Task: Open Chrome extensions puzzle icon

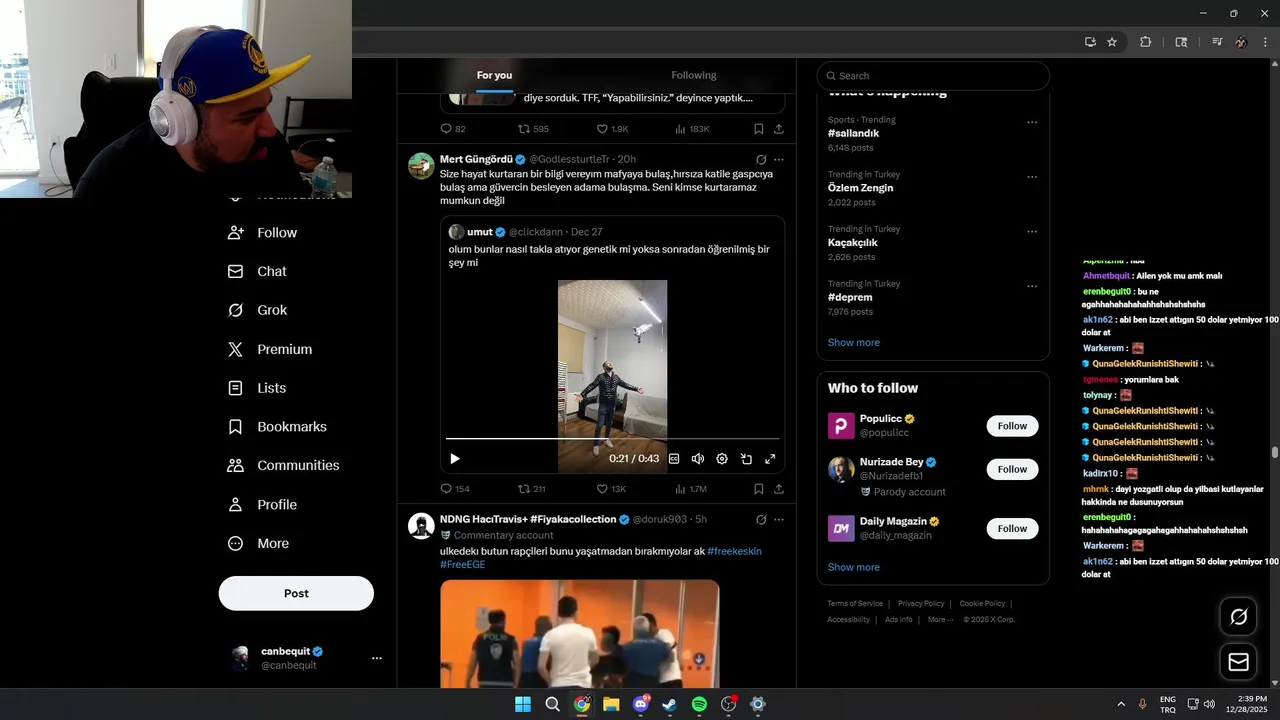Action: pos(1146,42)
